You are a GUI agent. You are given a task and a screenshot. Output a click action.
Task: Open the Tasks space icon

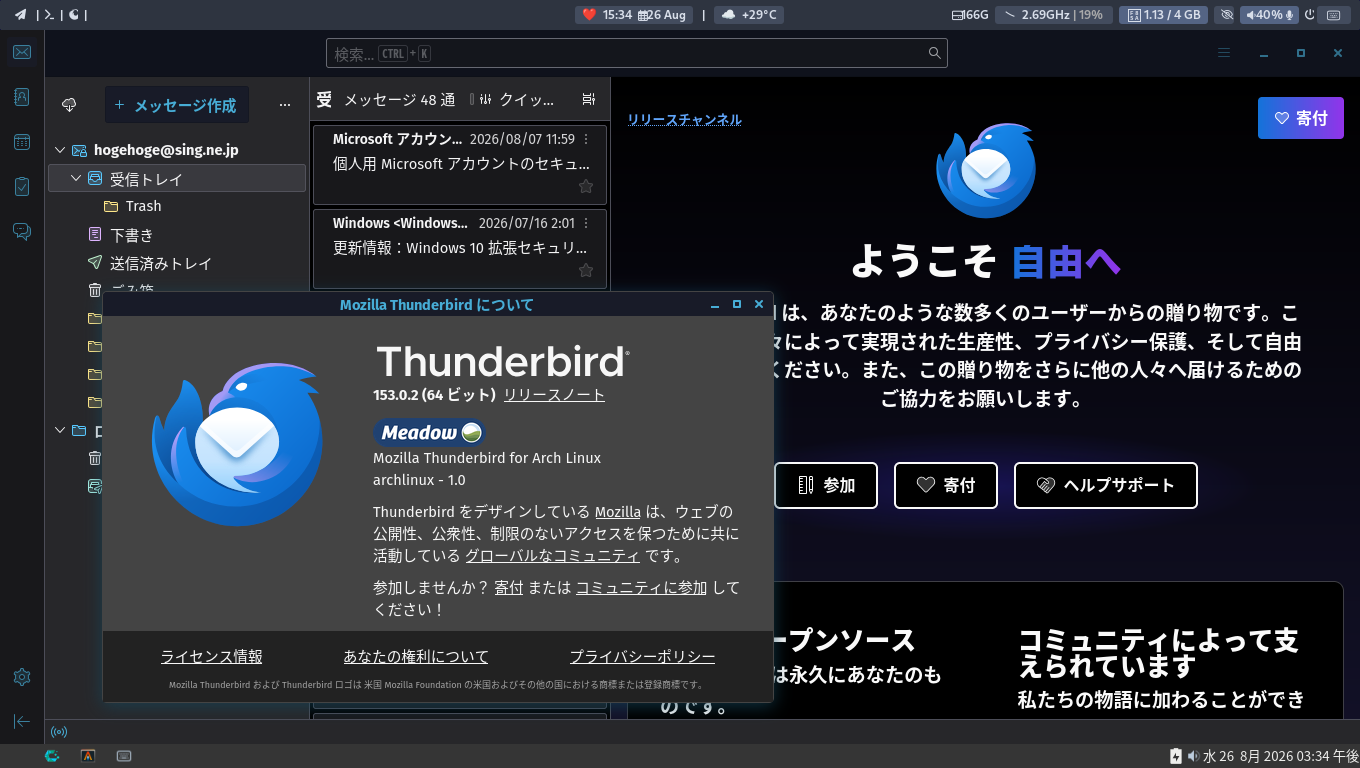pyautogui.click(x=22, y=186)
